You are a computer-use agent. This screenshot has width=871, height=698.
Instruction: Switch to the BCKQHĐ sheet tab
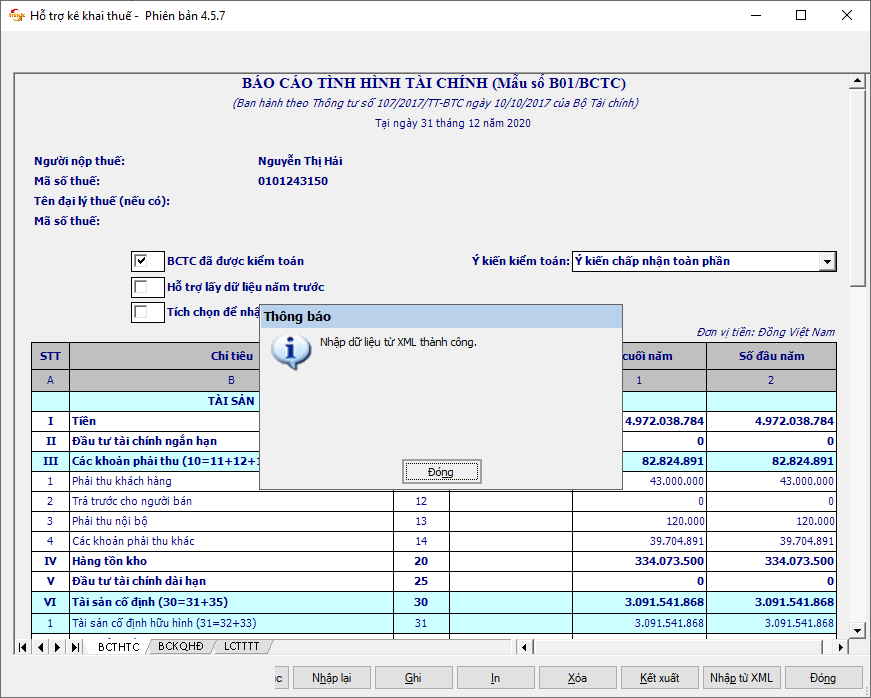click(x=180, y=647)
